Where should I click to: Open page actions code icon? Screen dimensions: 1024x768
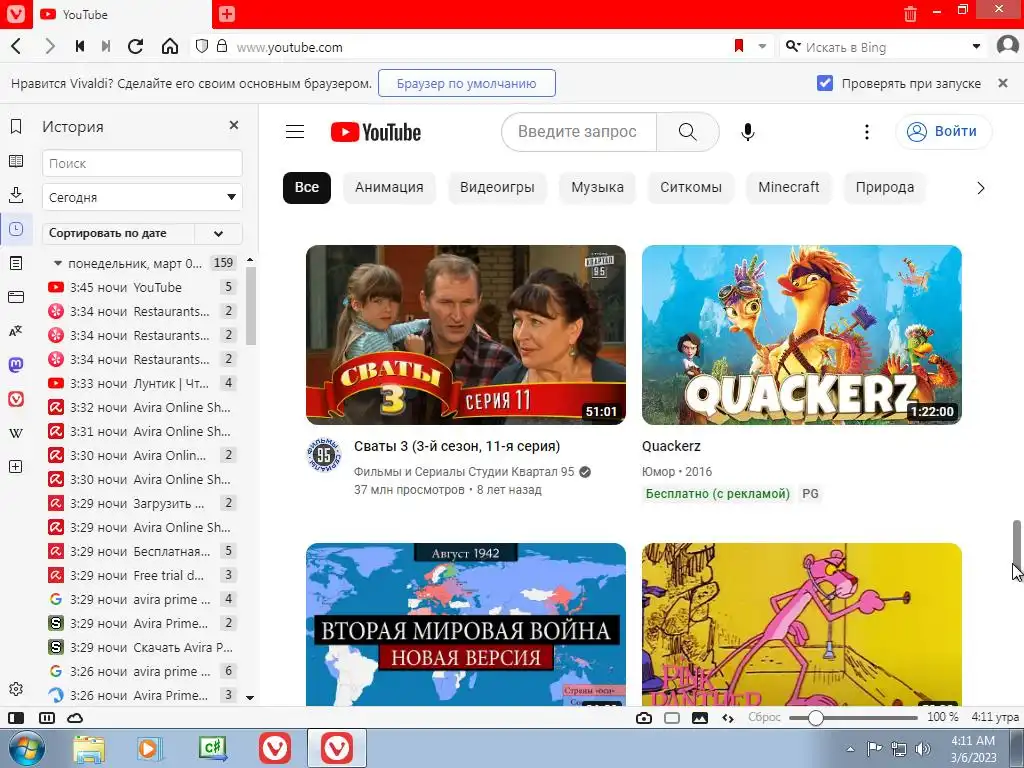click(728, 718)
